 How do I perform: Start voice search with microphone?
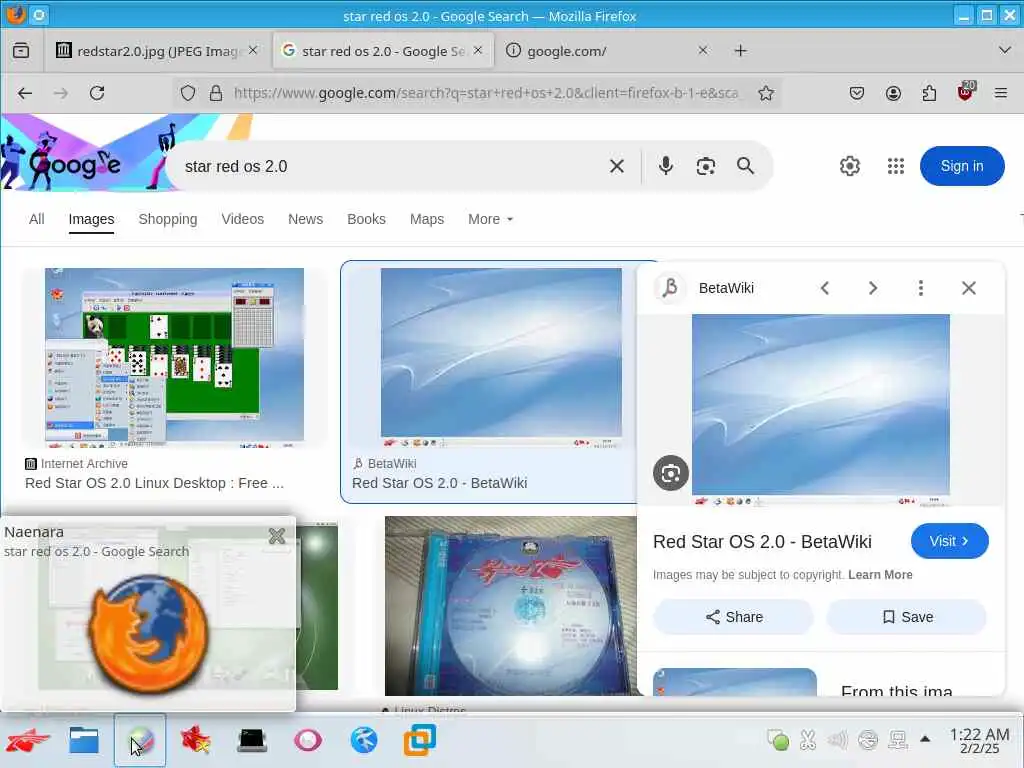tap(665, 166)
